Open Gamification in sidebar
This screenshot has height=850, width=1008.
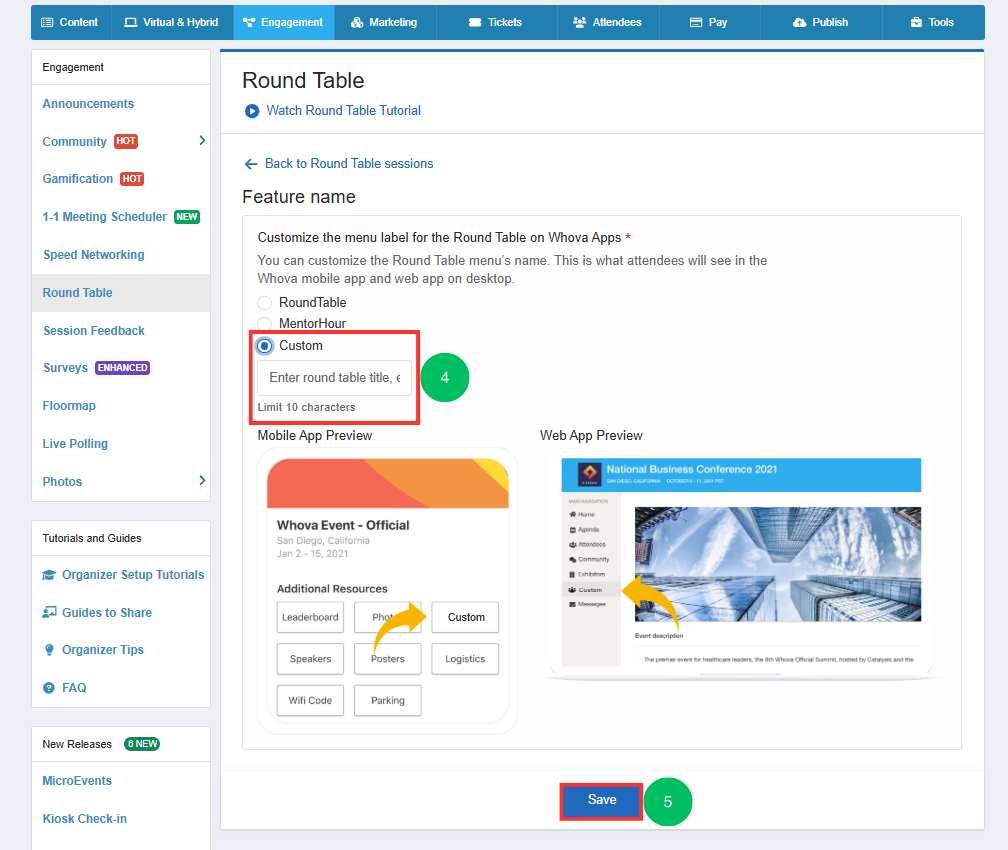[78, 179]
